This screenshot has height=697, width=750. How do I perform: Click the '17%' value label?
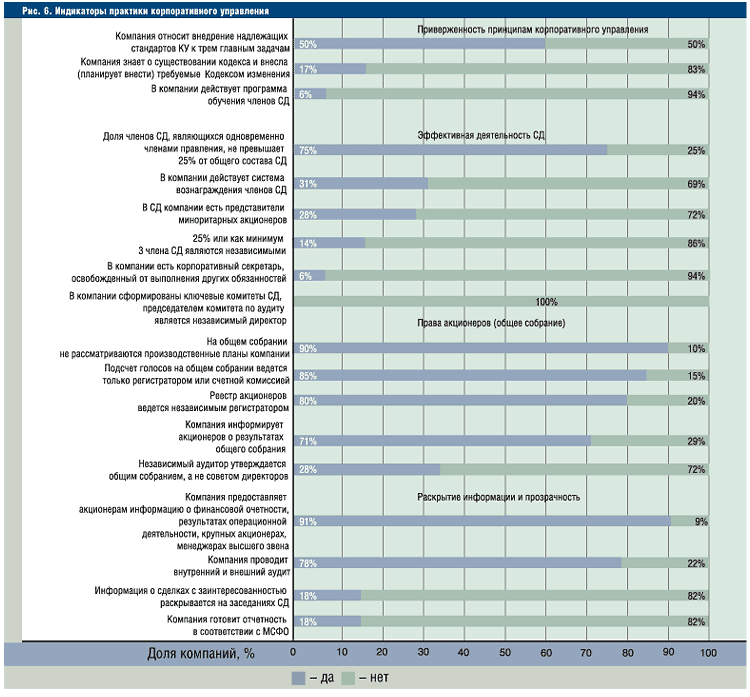coord(308,69)
